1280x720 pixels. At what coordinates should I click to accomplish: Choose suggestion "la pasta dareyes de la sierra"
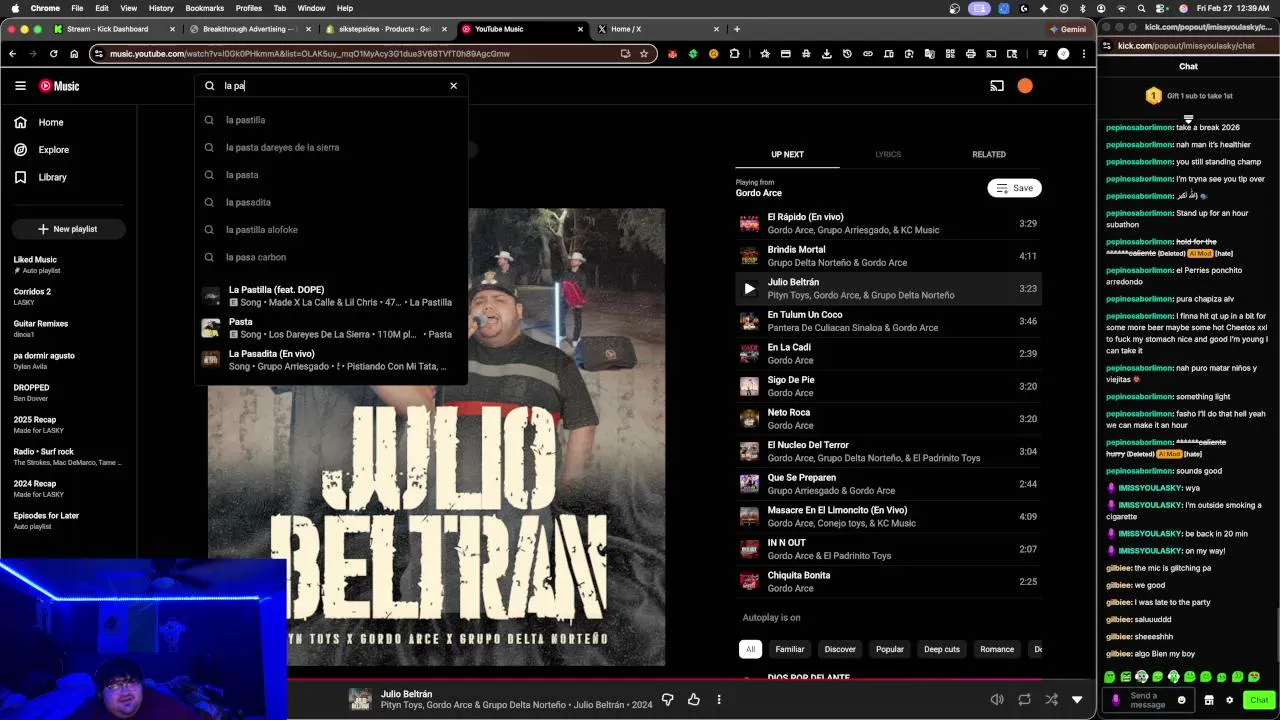pyautogui.click(x=330, y=147)
